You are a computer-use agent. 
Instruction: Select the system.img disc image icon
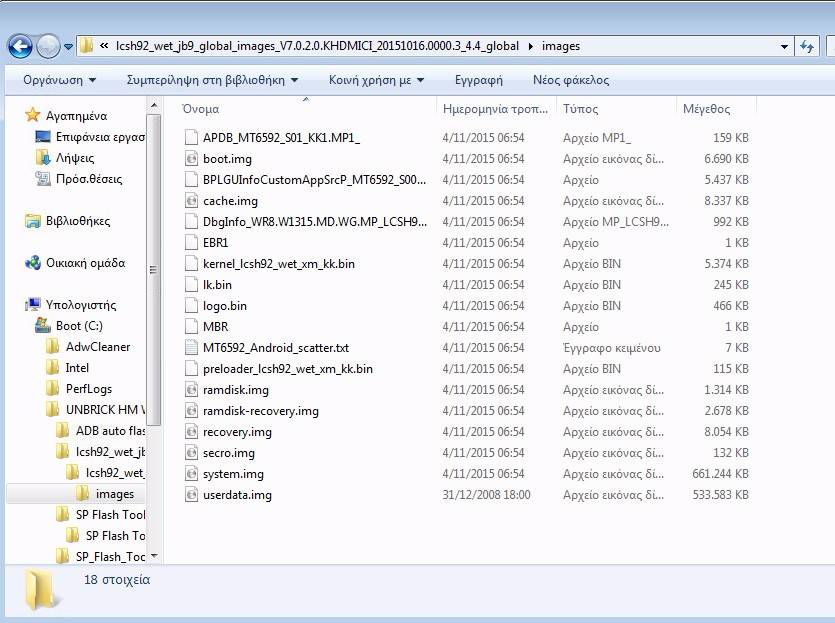[x=193, y=474]
